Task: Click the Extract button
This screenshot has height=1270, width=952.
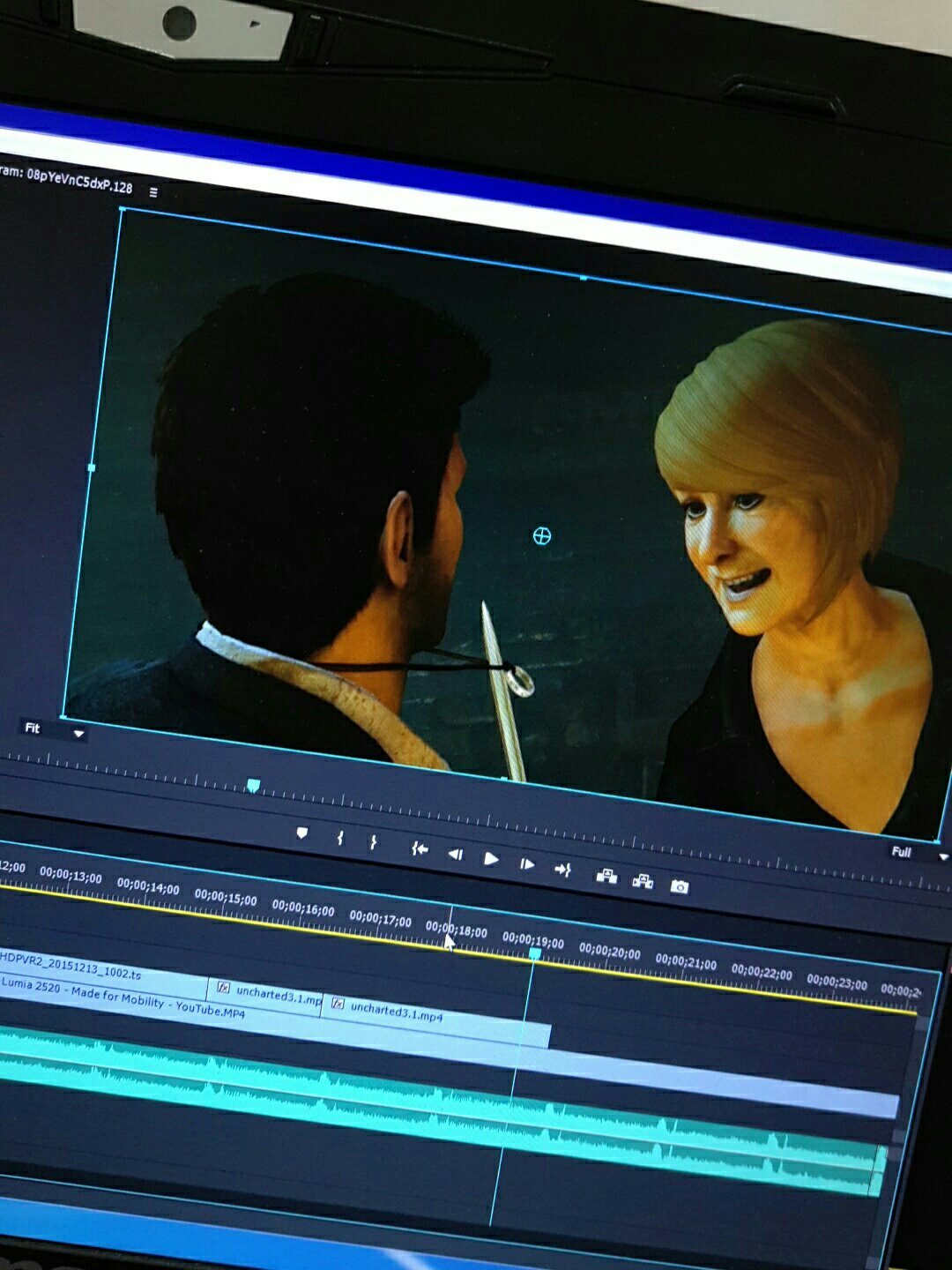Action: (643, 880)
